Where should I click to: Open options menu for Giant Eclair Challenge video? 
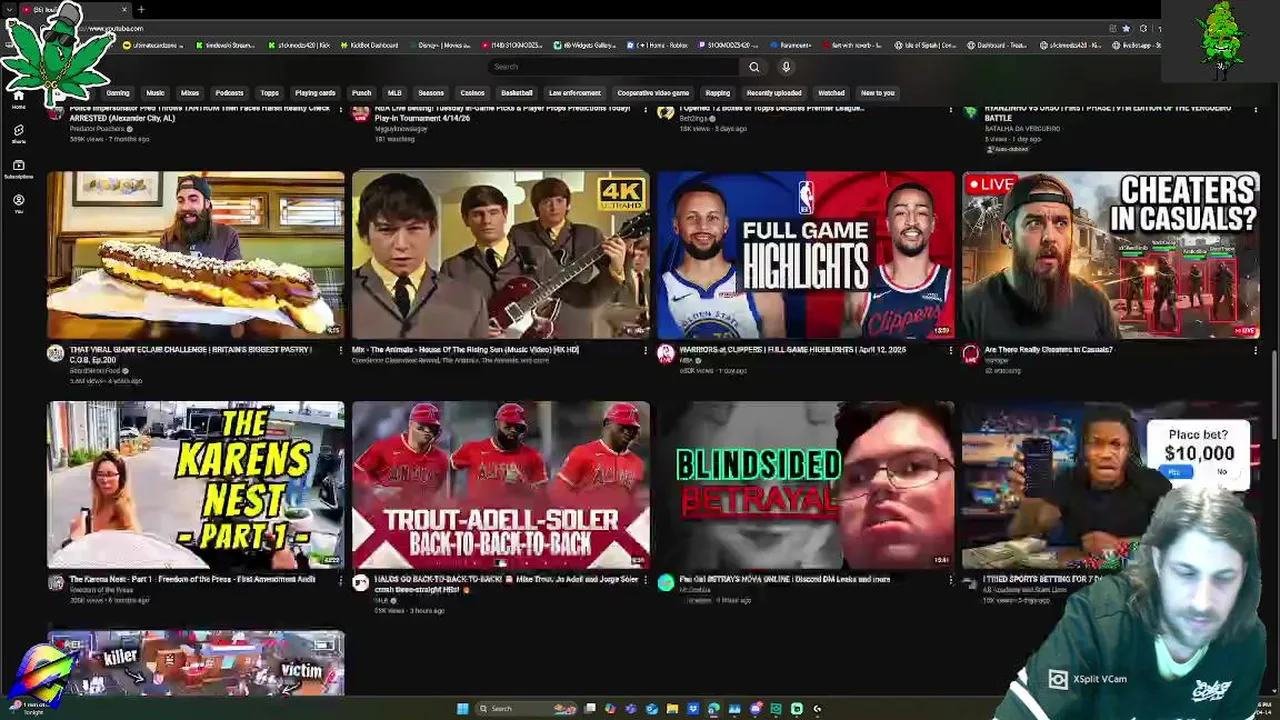(x=340, y=350)
